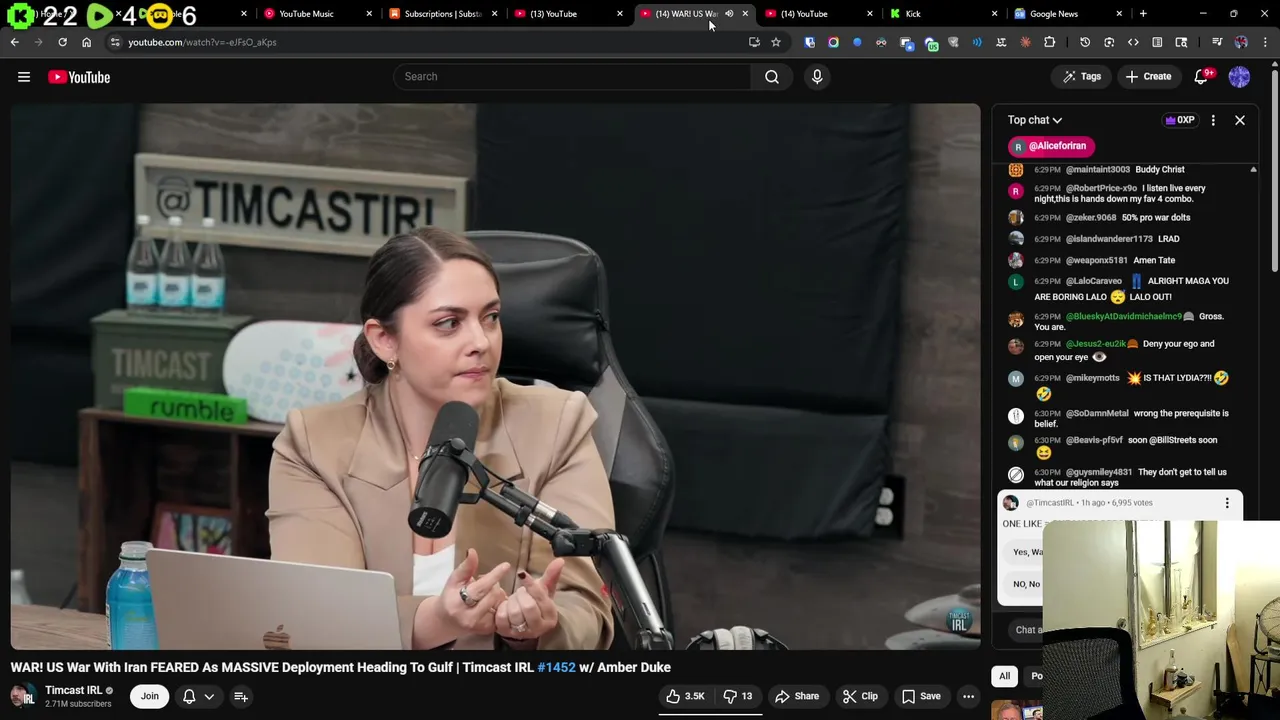1280x720 pixels.
Task: Click the icon right of subscription chevron
Action: 241,697
